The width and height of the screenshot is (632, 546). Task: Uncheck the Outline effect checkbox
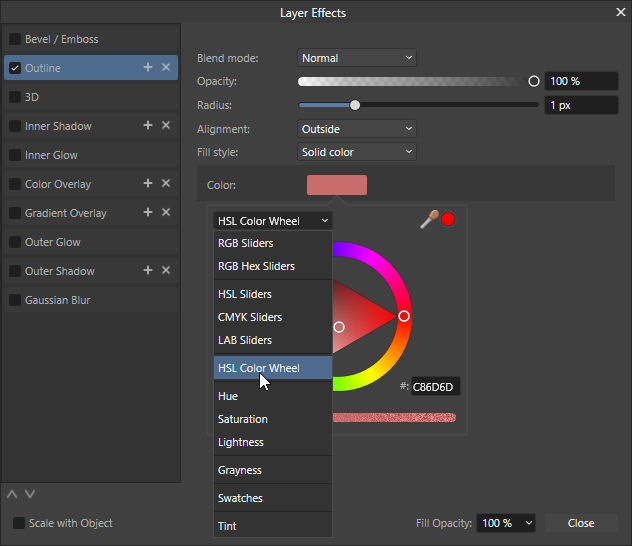coord(15,68)
